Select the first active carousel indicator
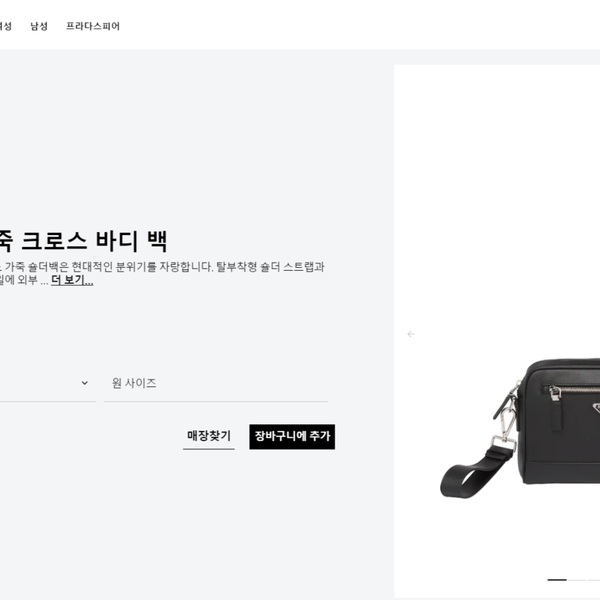The width and height of the screenshot is (600, 600). pos(557,580)
